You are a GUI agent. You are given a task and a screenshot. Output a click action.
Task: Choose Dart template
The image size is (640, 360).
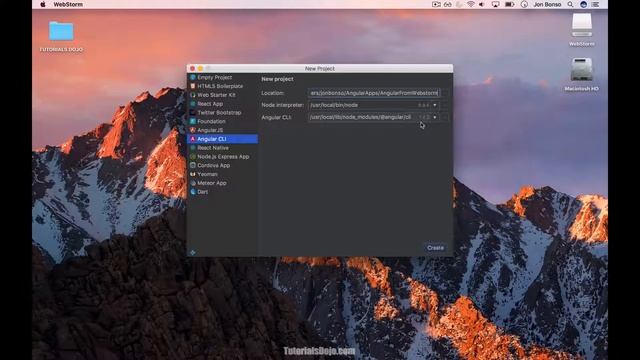pyautogui.click(x=222, y=192)
